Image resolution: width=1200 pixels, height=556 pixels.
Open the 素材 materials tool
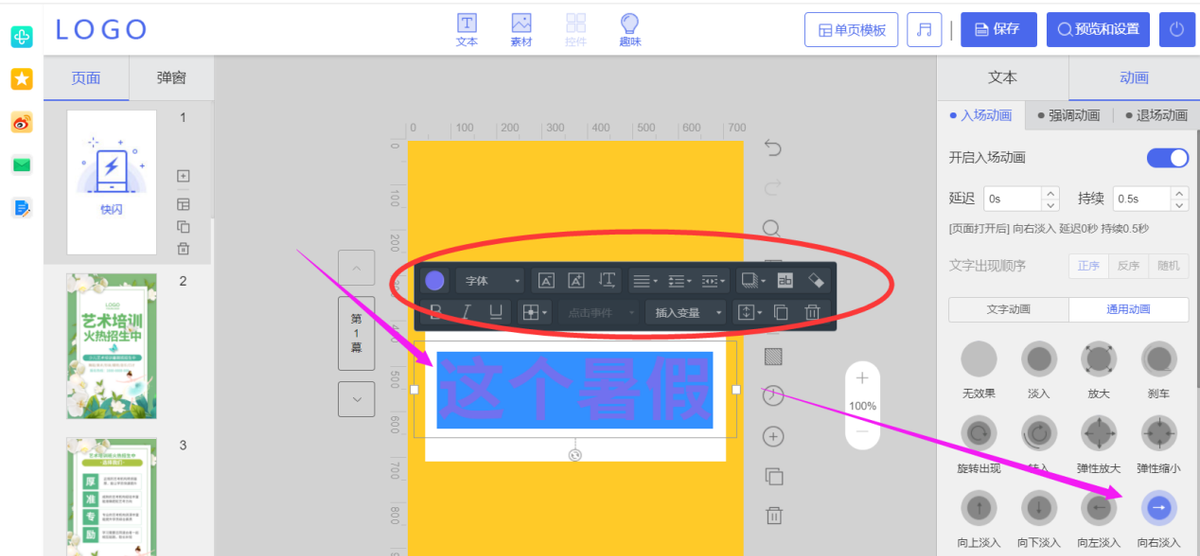(521, 30)
